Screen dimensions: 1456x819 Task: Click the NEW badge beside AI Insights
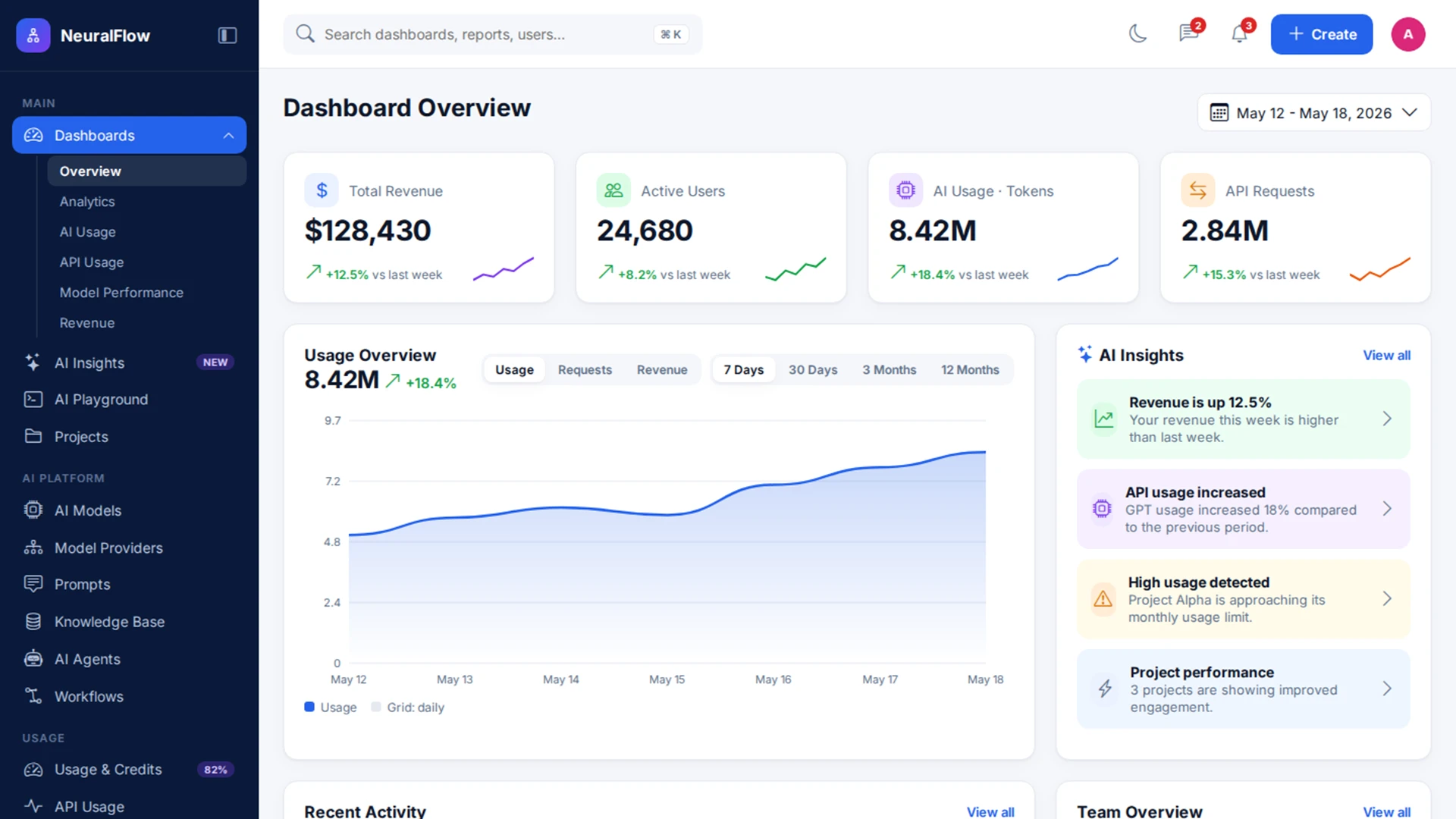(x=215, y=362)
